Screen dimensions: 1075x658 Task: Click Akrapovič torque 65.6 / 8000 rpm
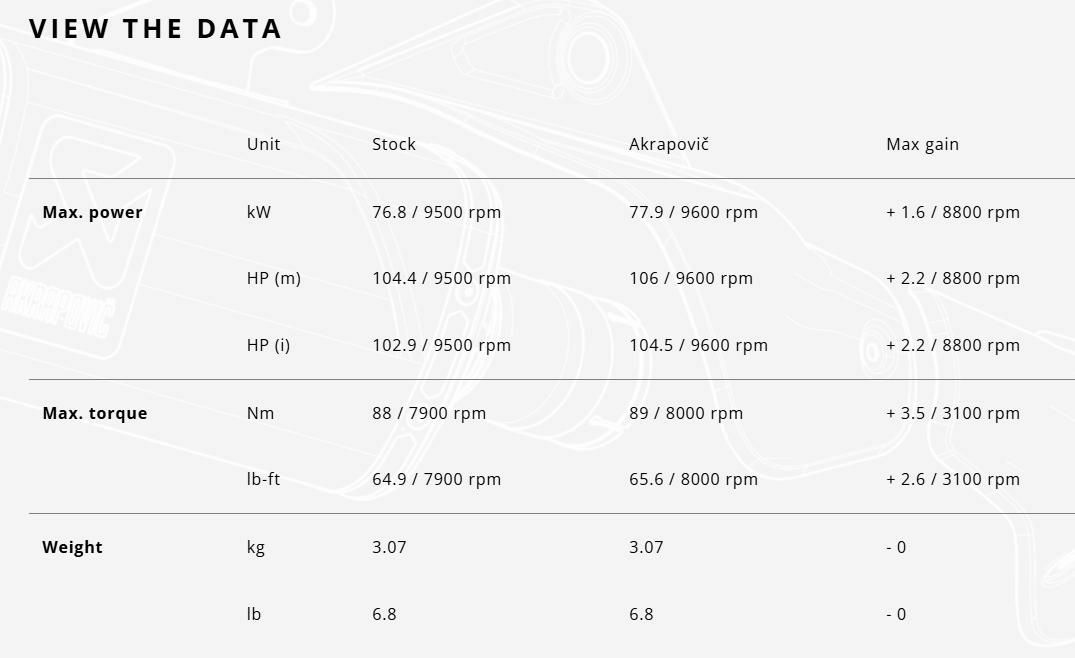(x=693, y=479)
